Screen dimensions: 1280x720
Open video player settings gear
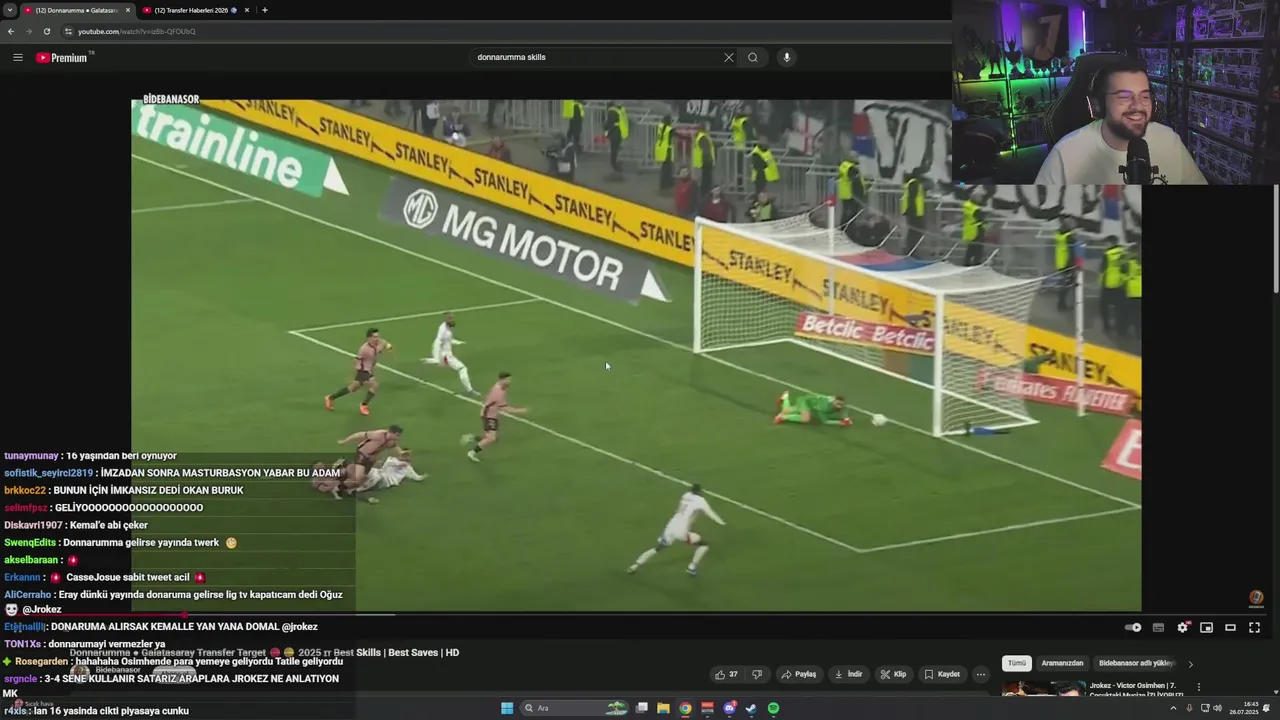pos(1183,627)
